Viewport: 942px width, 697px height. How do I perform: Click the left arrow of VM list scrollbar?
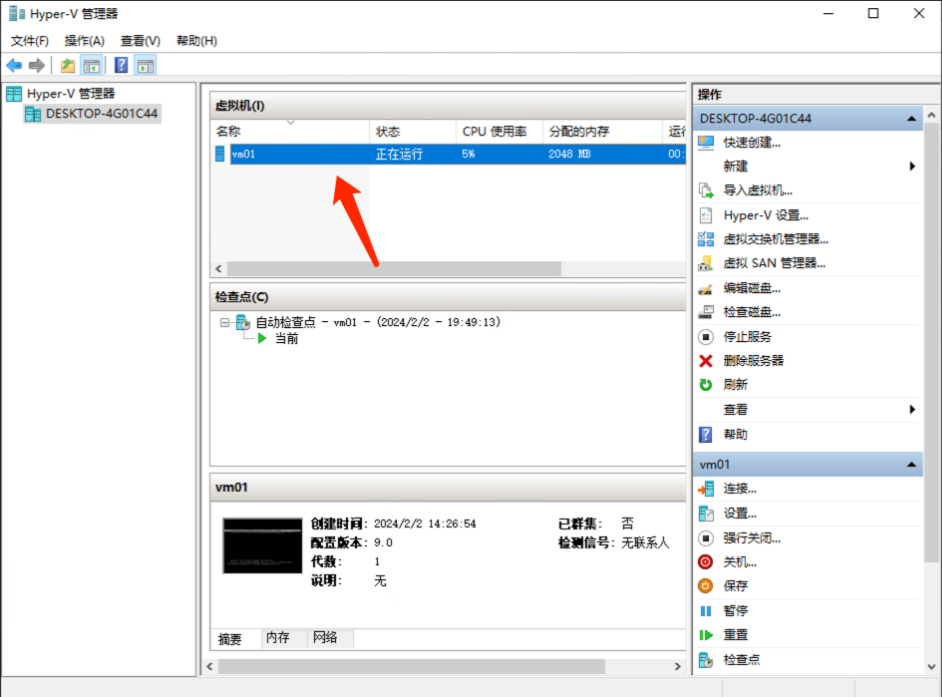(x=219, y=269)
